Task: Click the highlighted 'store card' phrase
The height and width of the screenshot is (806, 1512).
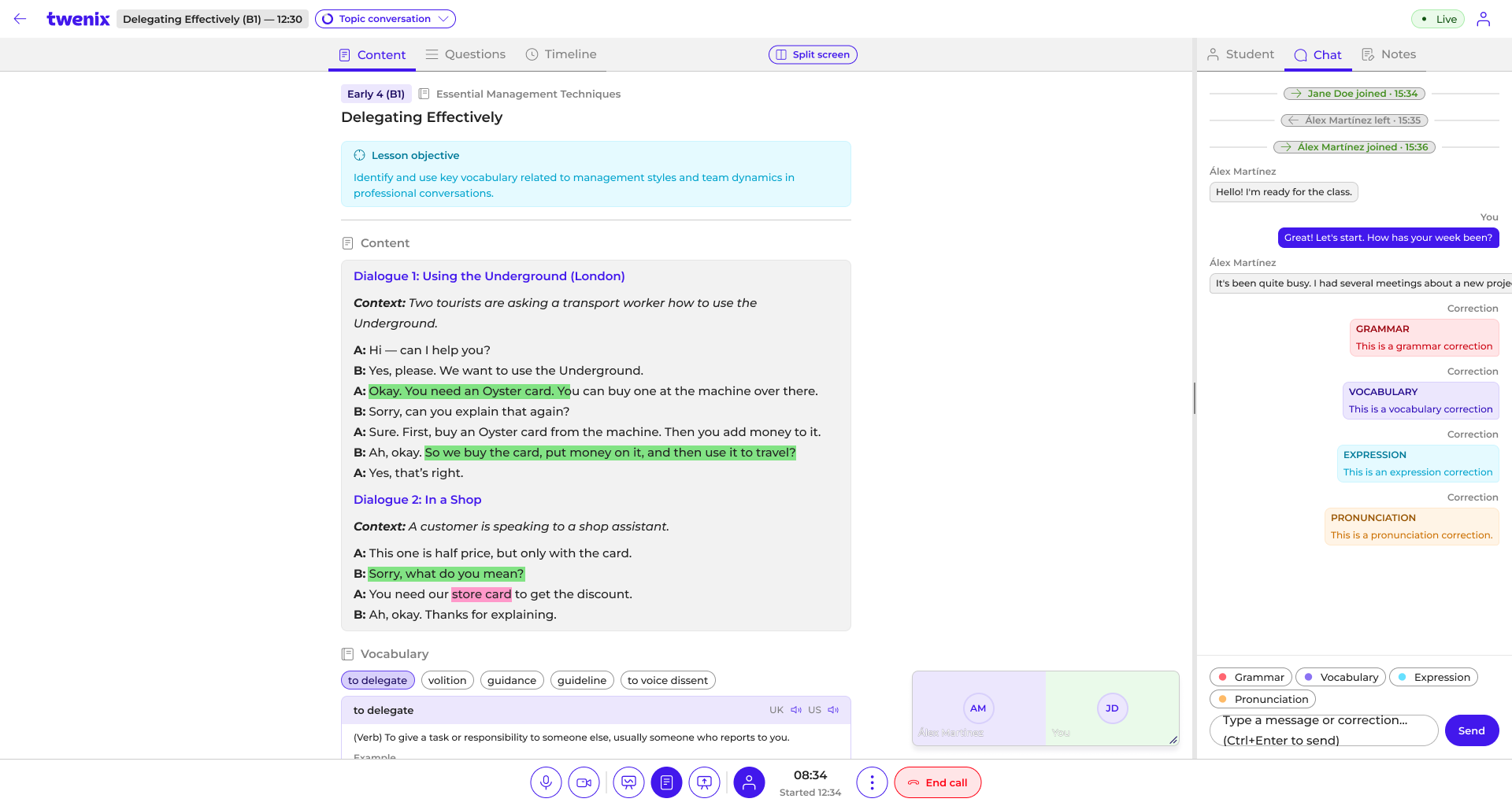Action: [x=481, y=594]
